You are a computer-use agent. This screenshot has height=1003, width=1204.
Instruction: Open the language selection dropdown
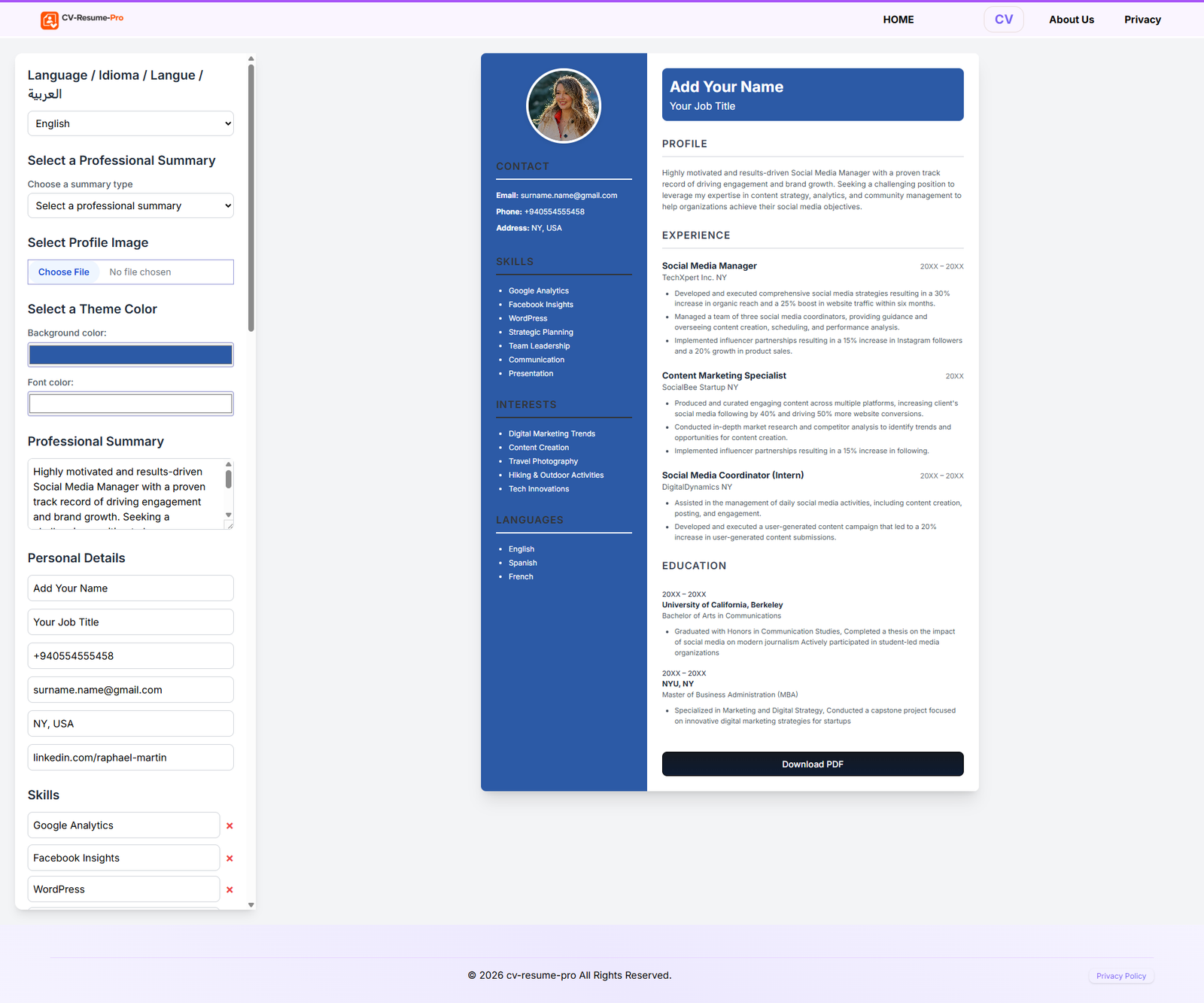coord(131,123)
